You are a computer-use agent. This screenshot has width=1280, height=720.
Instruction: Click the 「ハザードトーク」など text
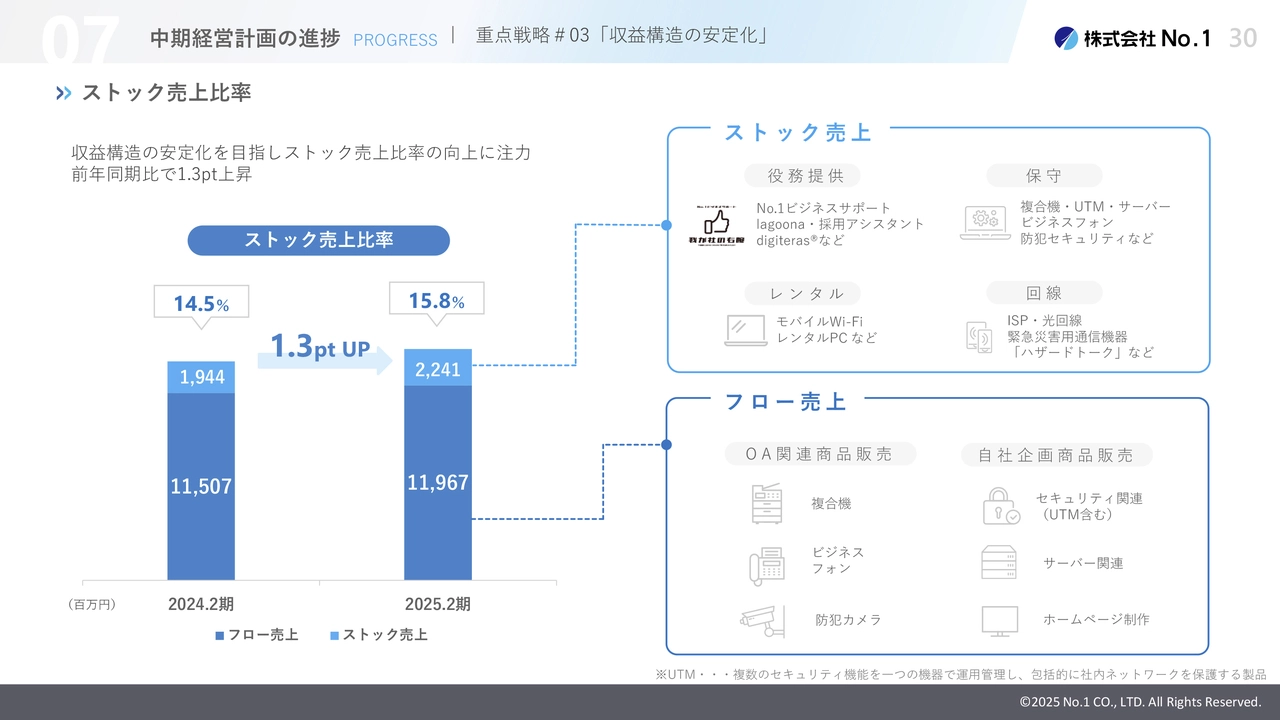pyautogui.click(x=1080, y=353)
